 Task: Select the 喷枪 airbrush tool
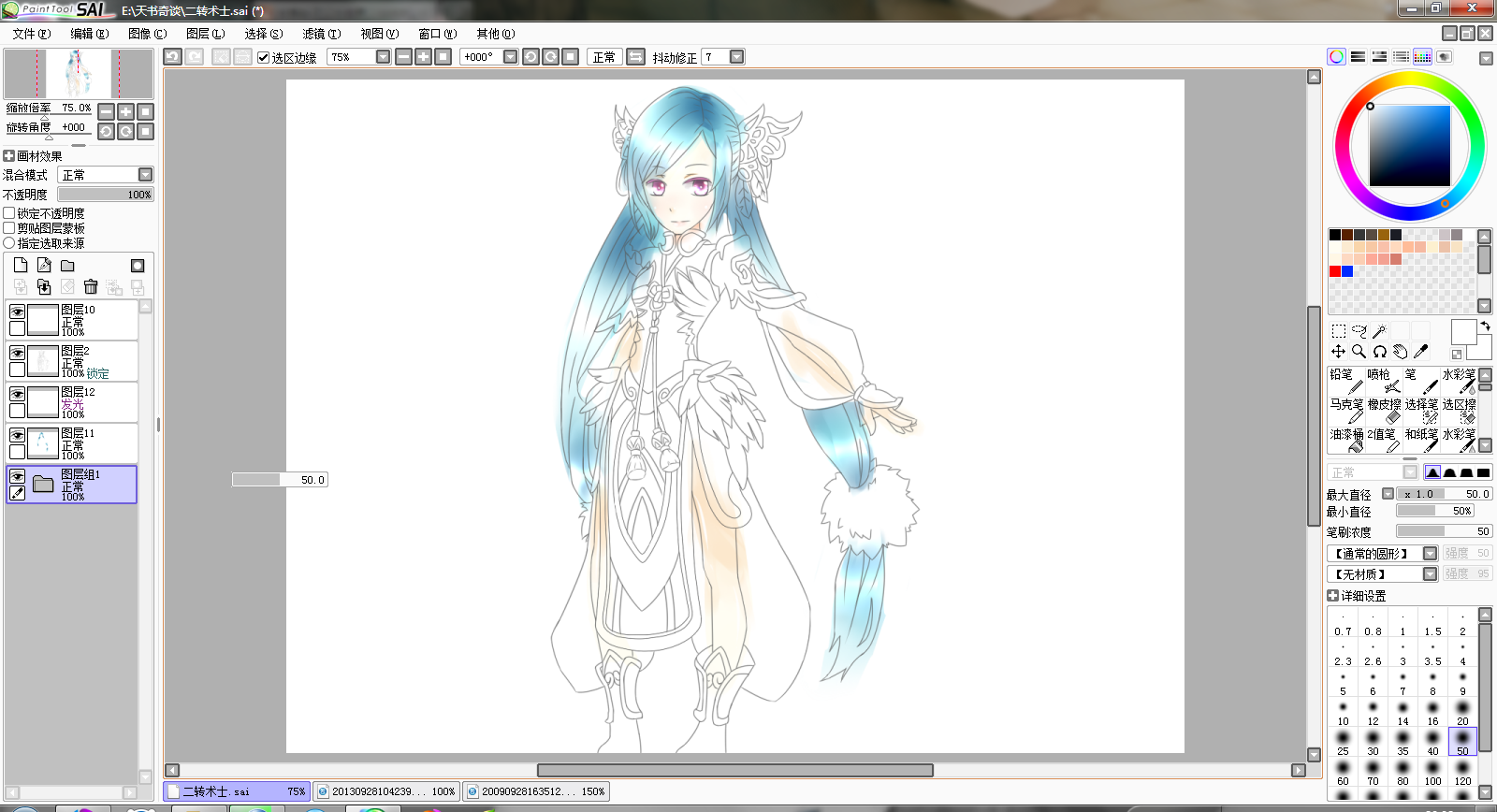point(1384,381)
